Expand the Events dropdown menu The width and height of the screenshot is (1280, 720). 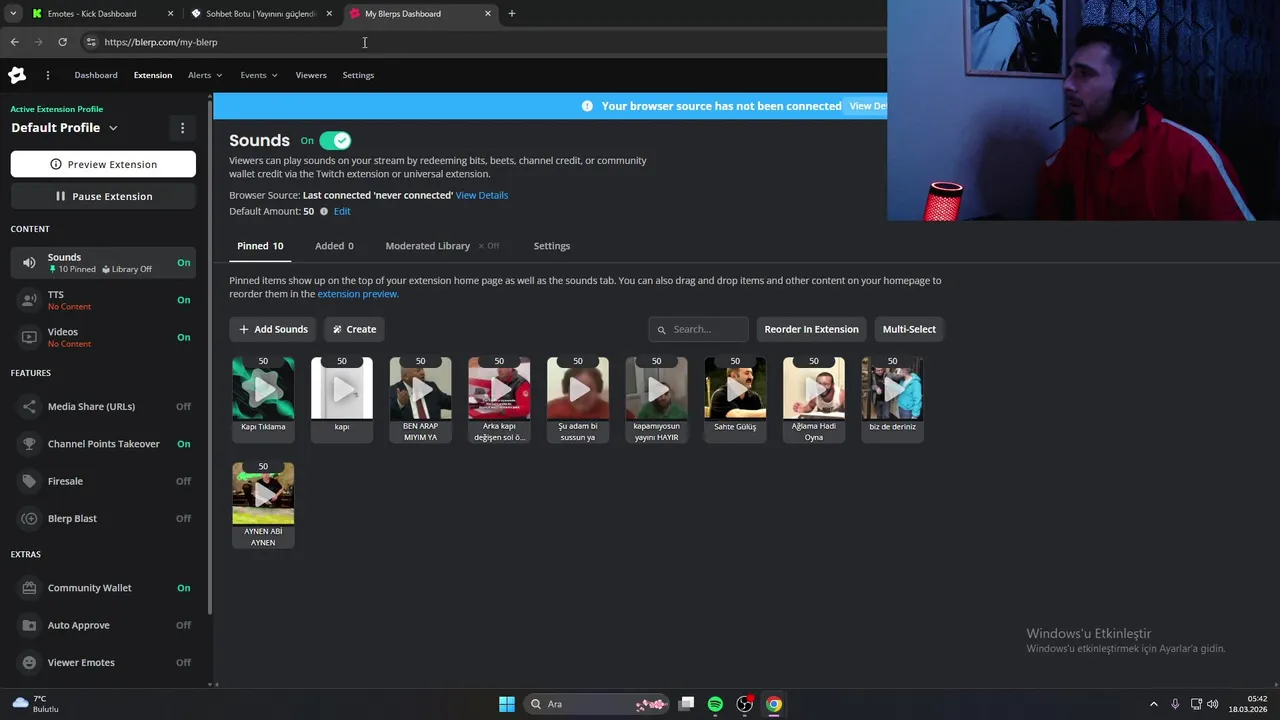(x=259, y=75)
